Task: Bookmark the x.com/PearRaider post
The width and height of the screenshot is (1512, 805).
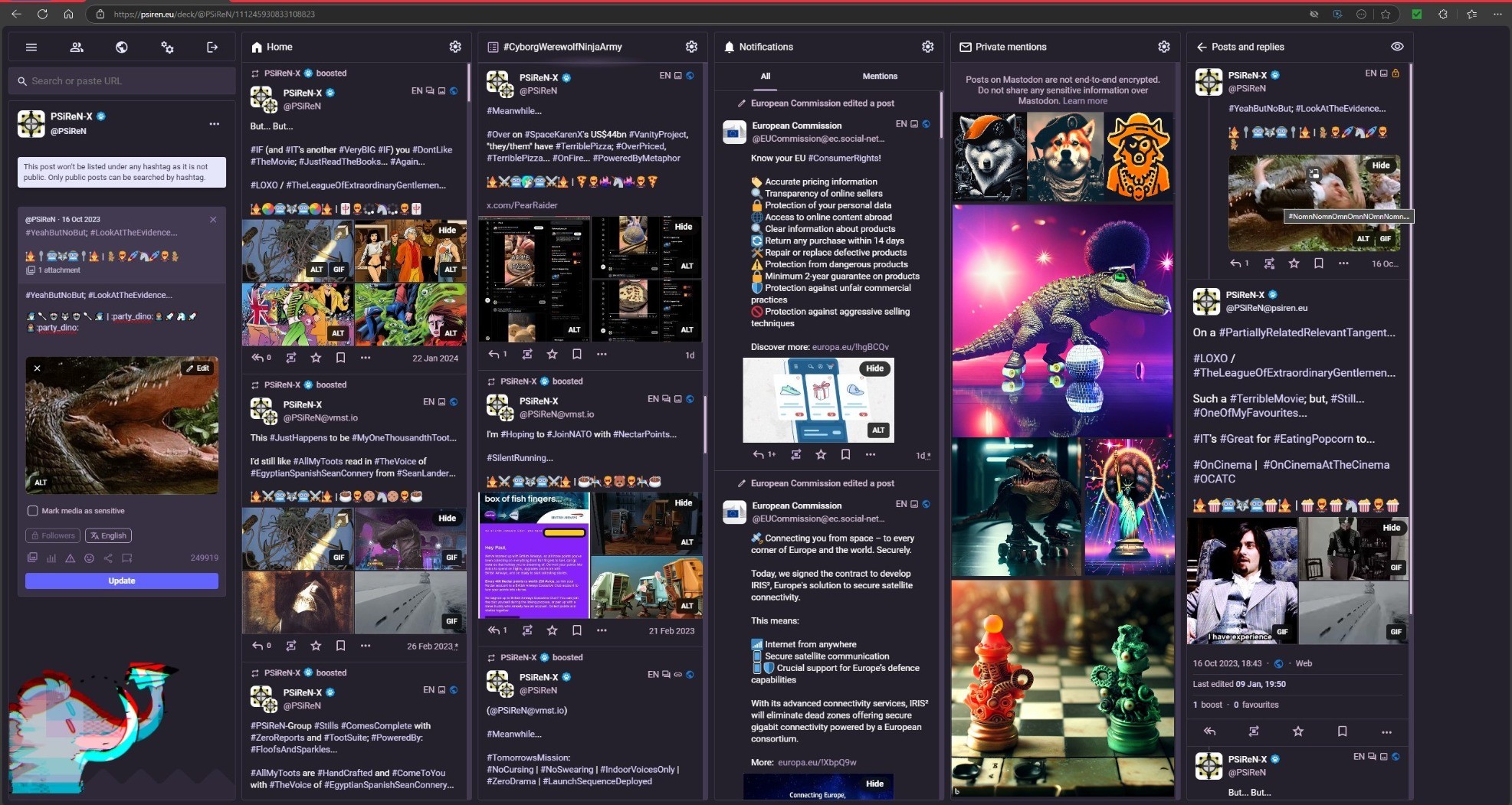Action: 577,354
